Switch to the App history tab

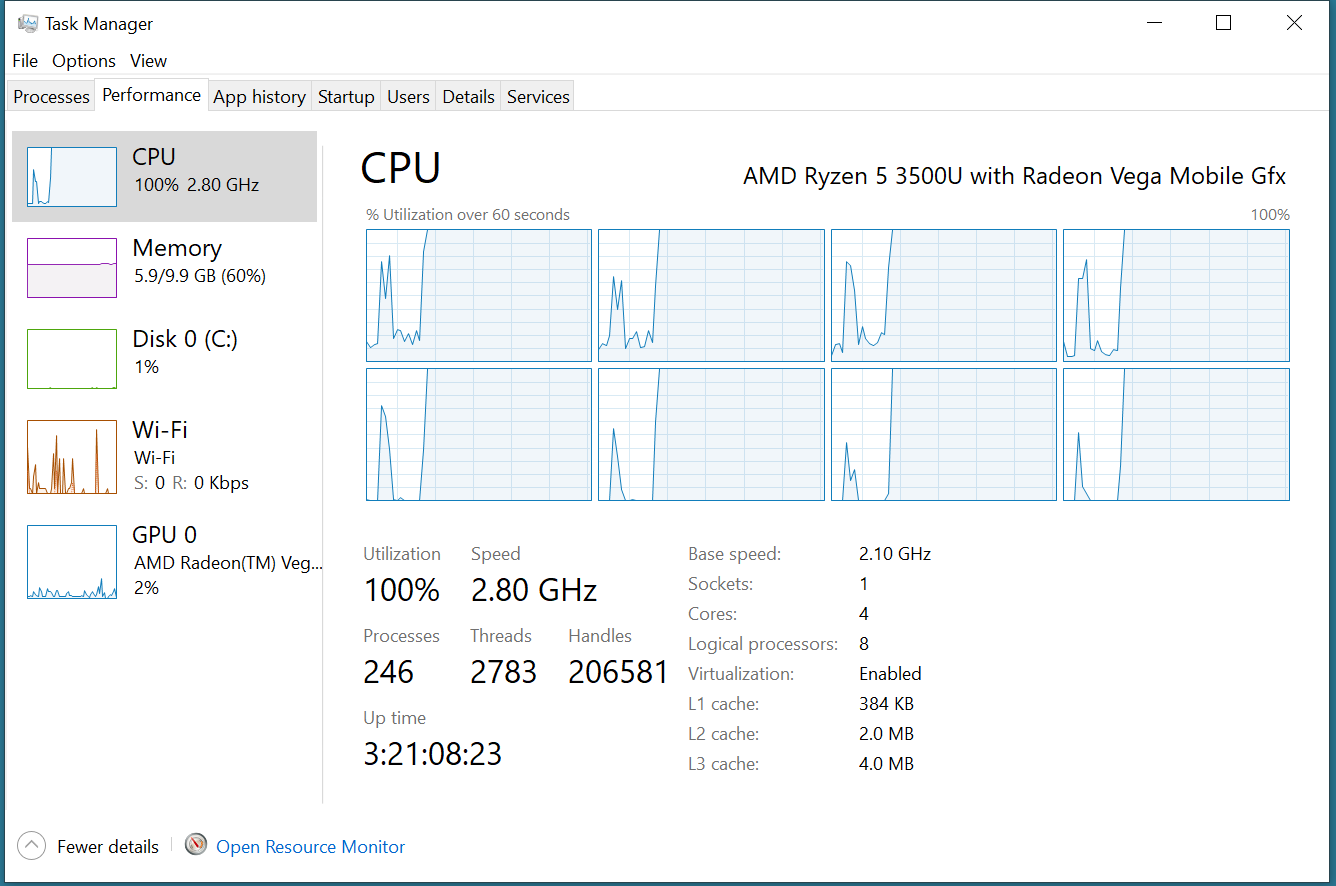[x=260, y=97]
